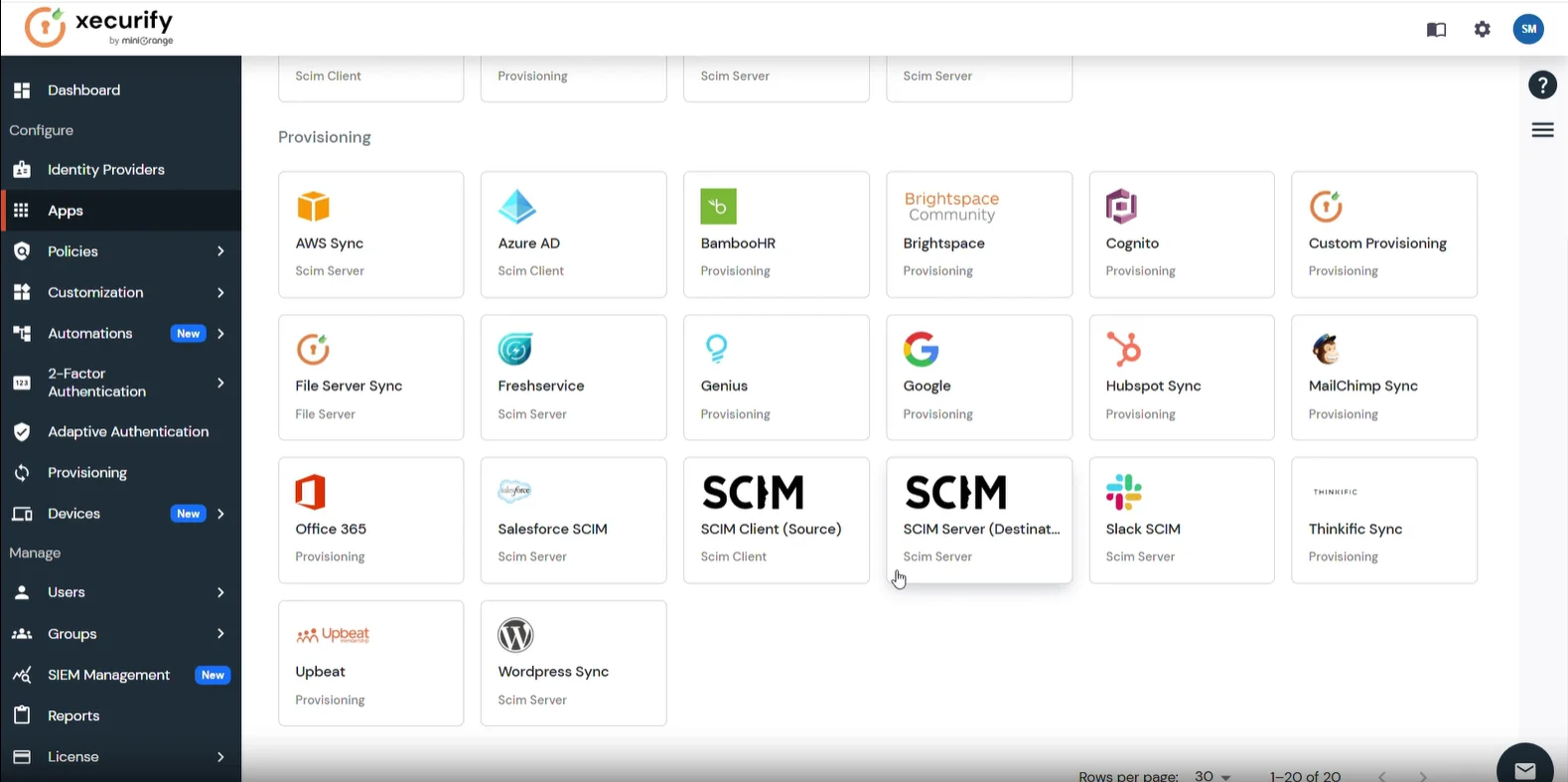Screen dimensions: 1568x782
Task: Click the Brightspace Community logo
Action: [x=951, y=207]
